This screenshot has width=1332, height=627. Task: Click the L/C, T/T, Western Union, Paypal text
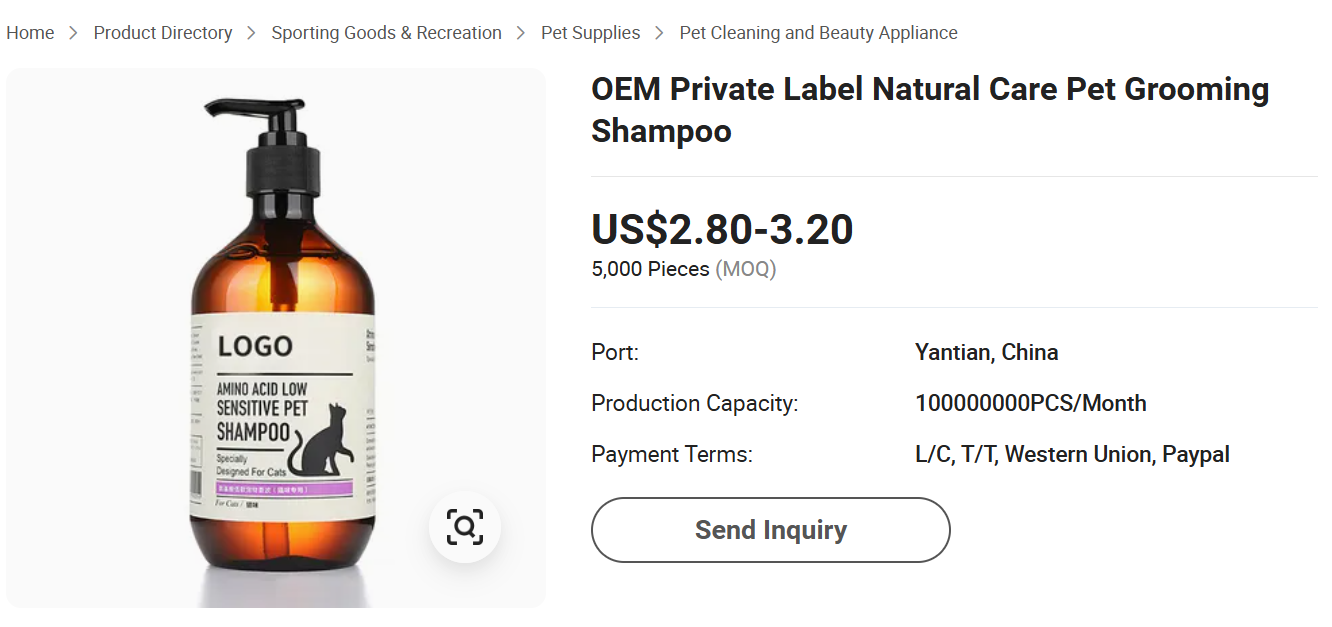[1072, 454]
